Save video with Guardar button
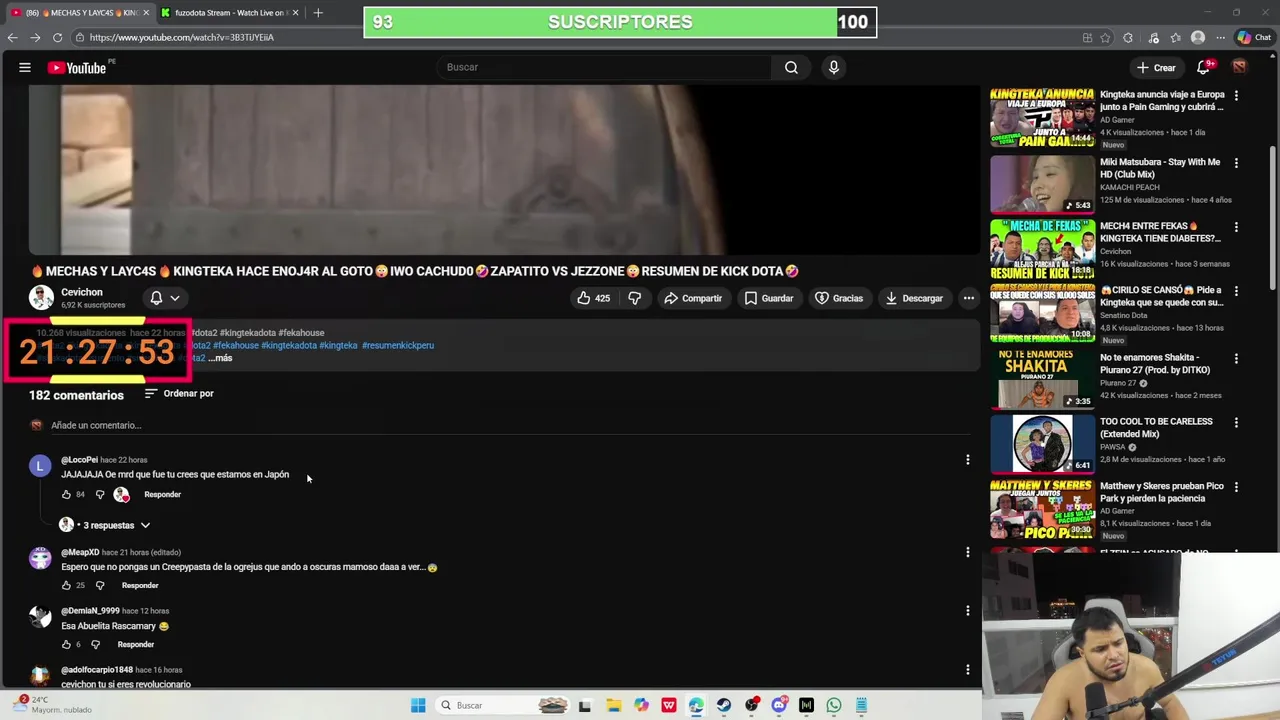Screen dimensions: 1280x720 (x=768, y=298)
